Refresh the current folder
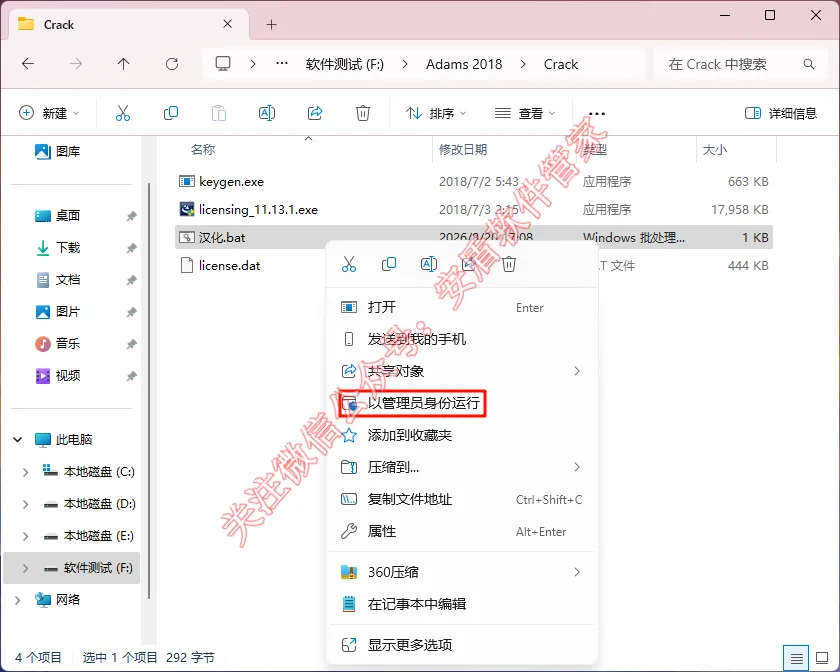 [171, 64]
